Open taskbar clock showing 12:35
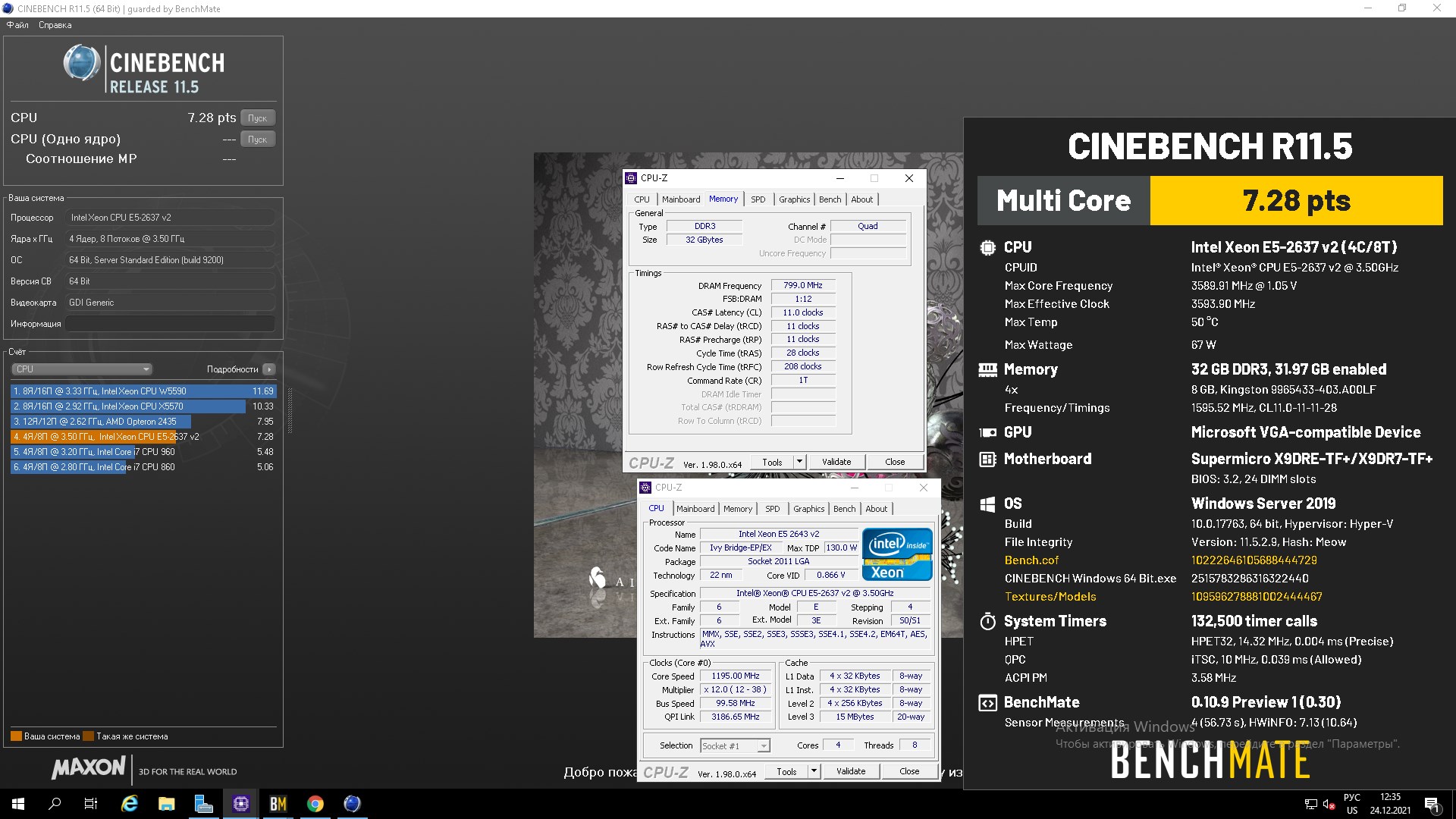Screen dimensions: 1456x819 click(x=1390, y=804)
